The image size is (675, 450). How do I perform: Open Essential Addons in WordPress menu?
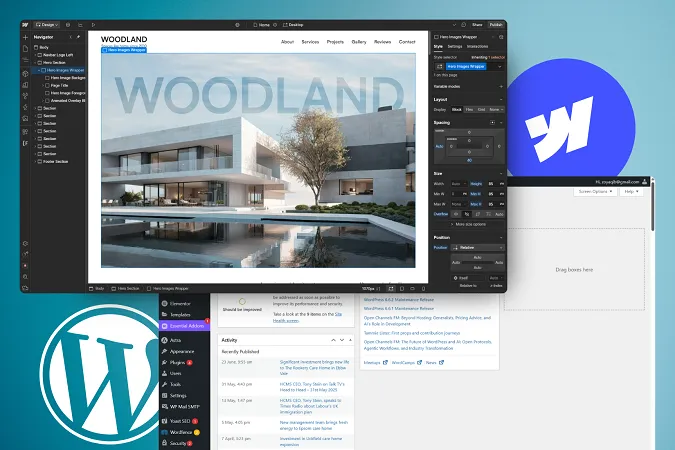pos(184,326)
